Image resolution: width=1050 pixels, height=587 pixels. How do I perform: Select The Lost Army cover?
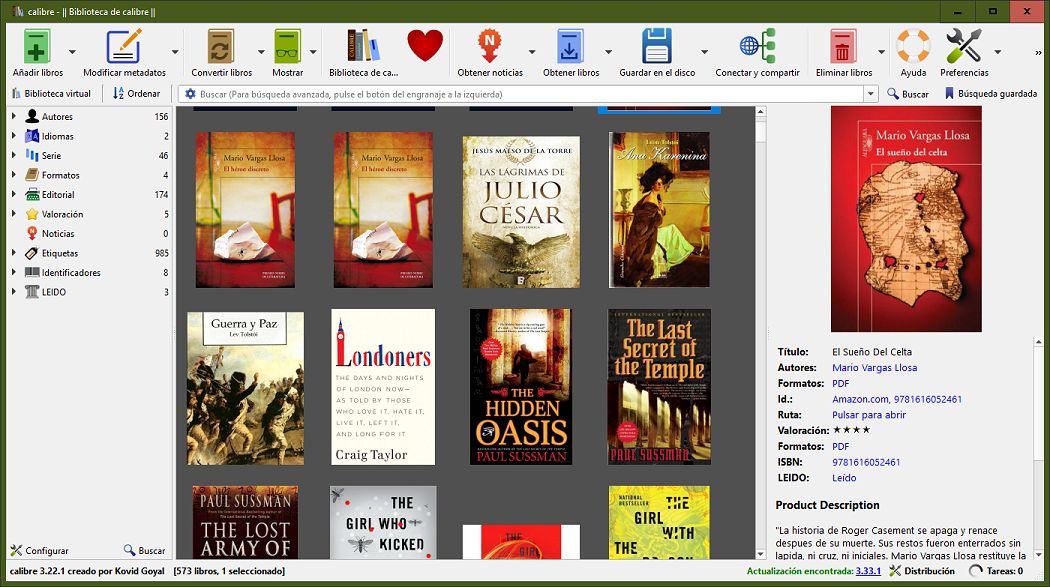[x=245, y=522]
